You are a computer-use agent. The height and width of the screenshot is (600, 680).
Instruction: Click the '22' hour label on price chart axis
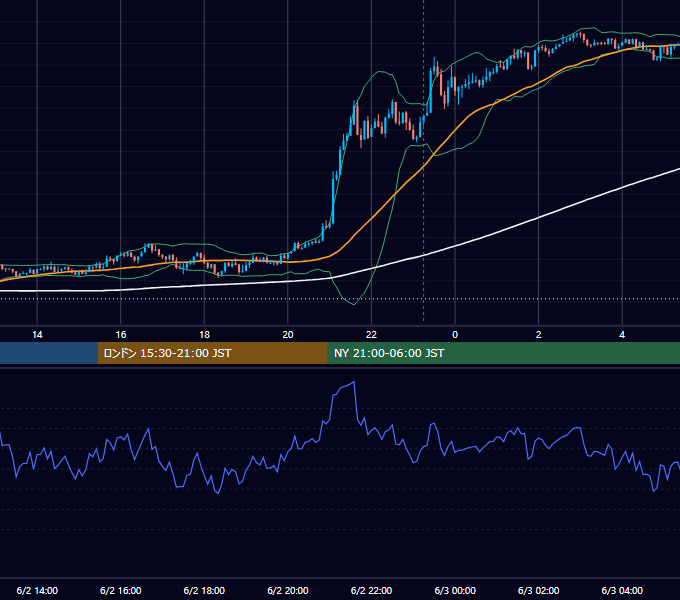371,335
